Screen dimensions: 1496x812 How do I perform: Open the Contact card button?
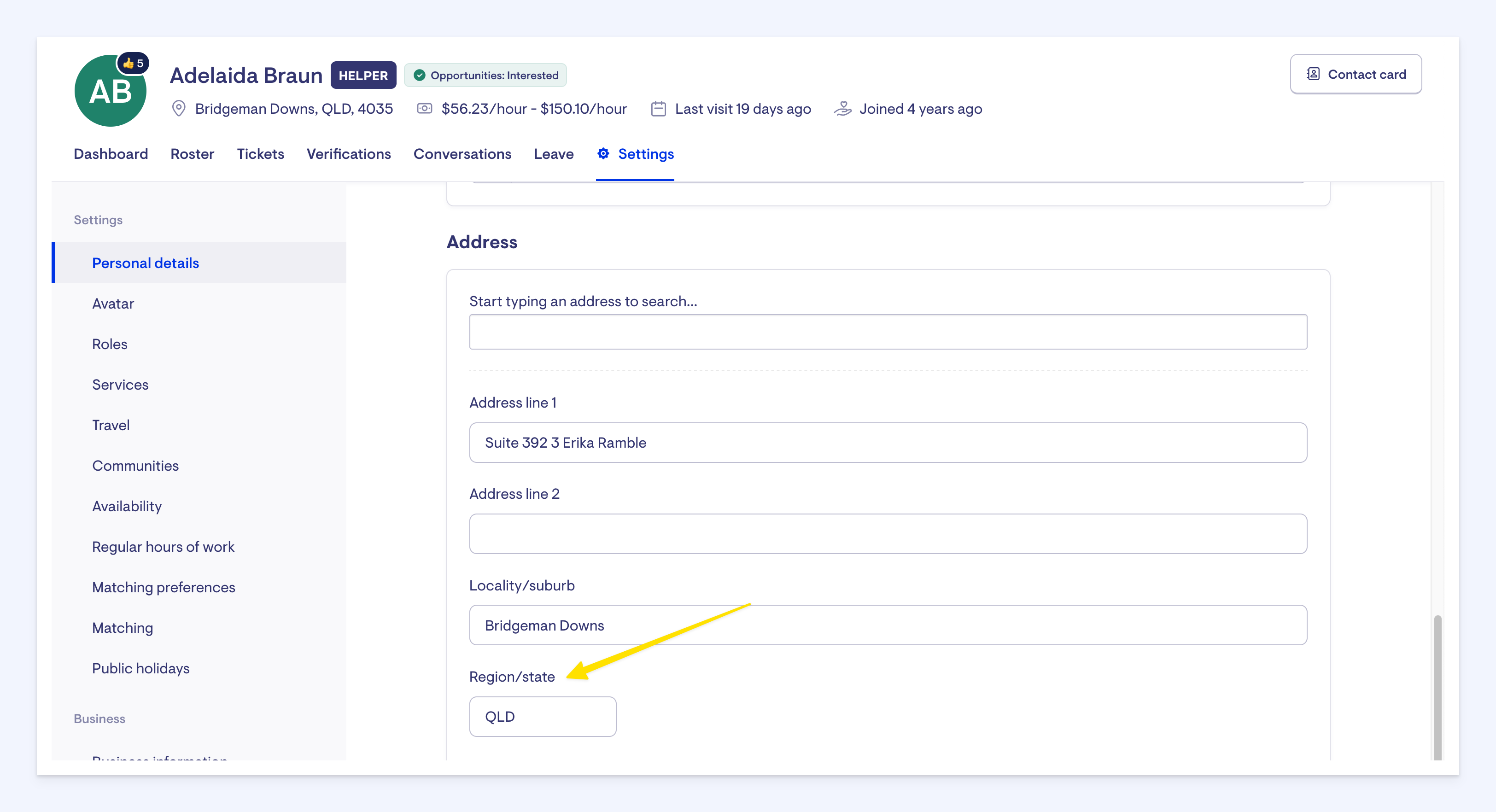point(1356,74)
